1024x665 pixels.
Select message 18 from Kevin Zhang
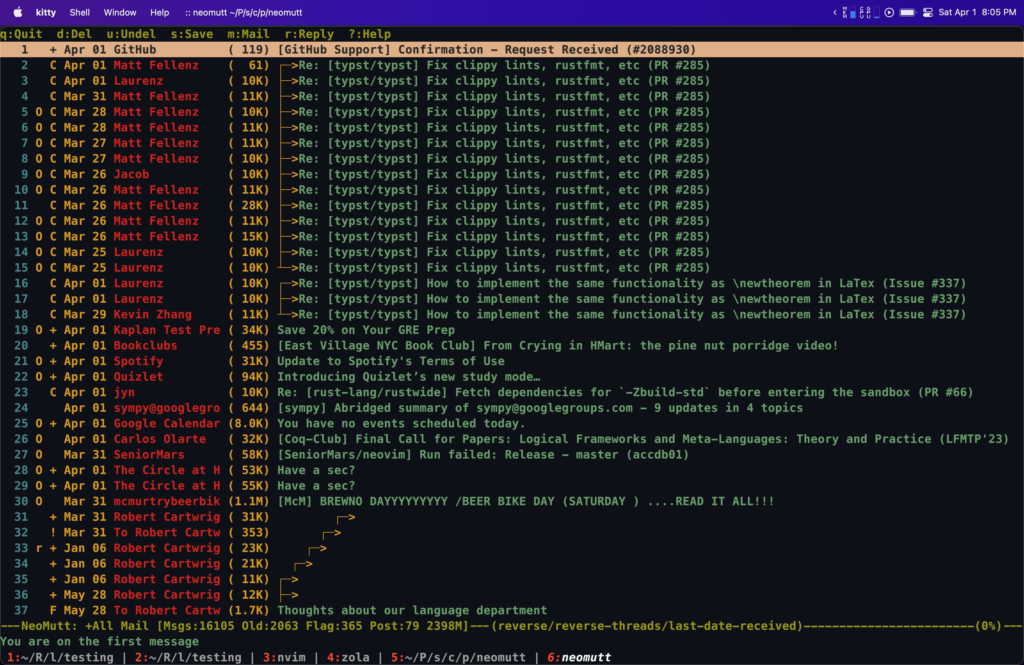[x=512, y=314]
